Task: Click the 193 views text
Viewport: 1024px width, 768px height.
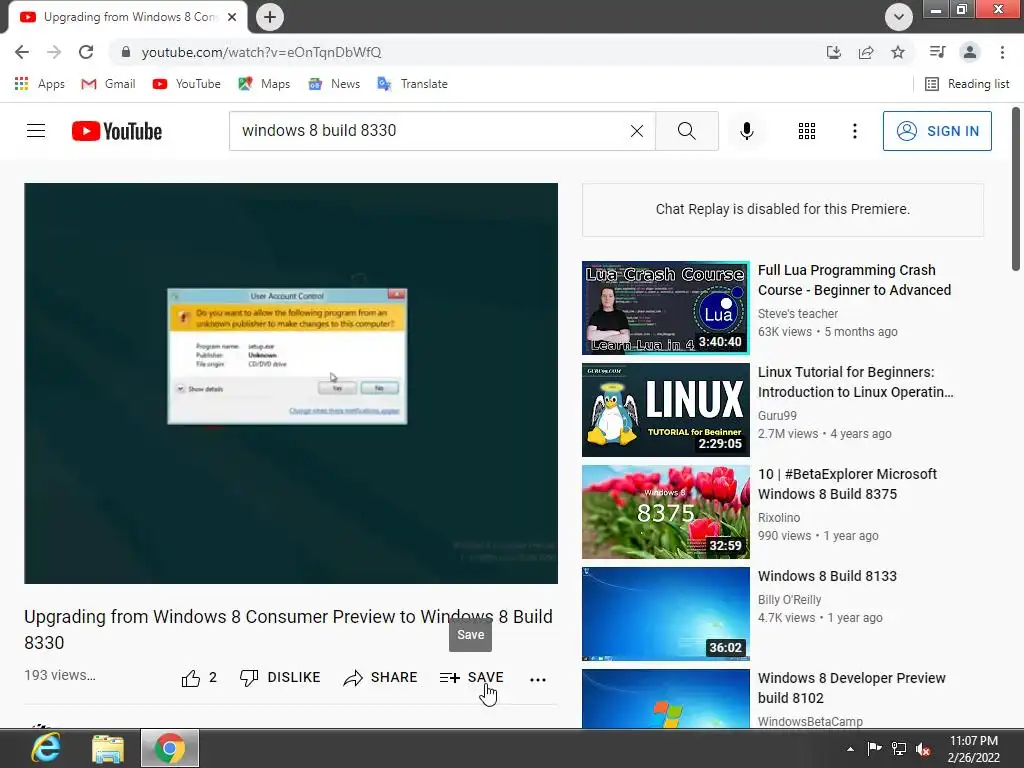Action: pos(59,675)
